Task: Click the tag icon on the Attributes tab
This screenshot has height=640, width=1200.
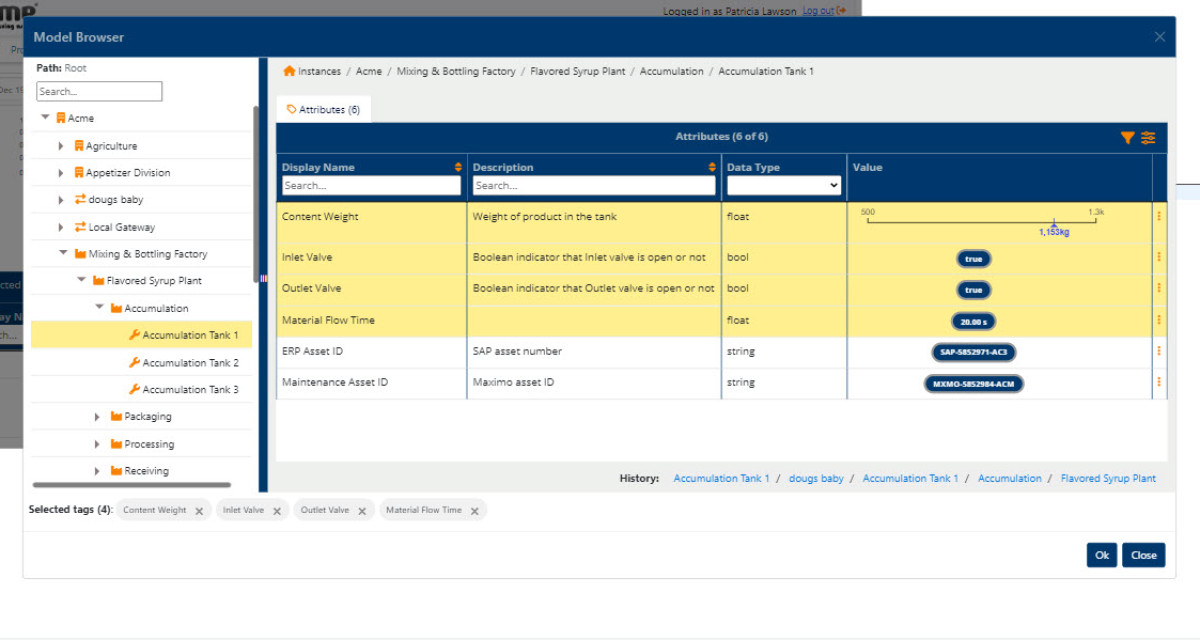Action: click(291, 109)
